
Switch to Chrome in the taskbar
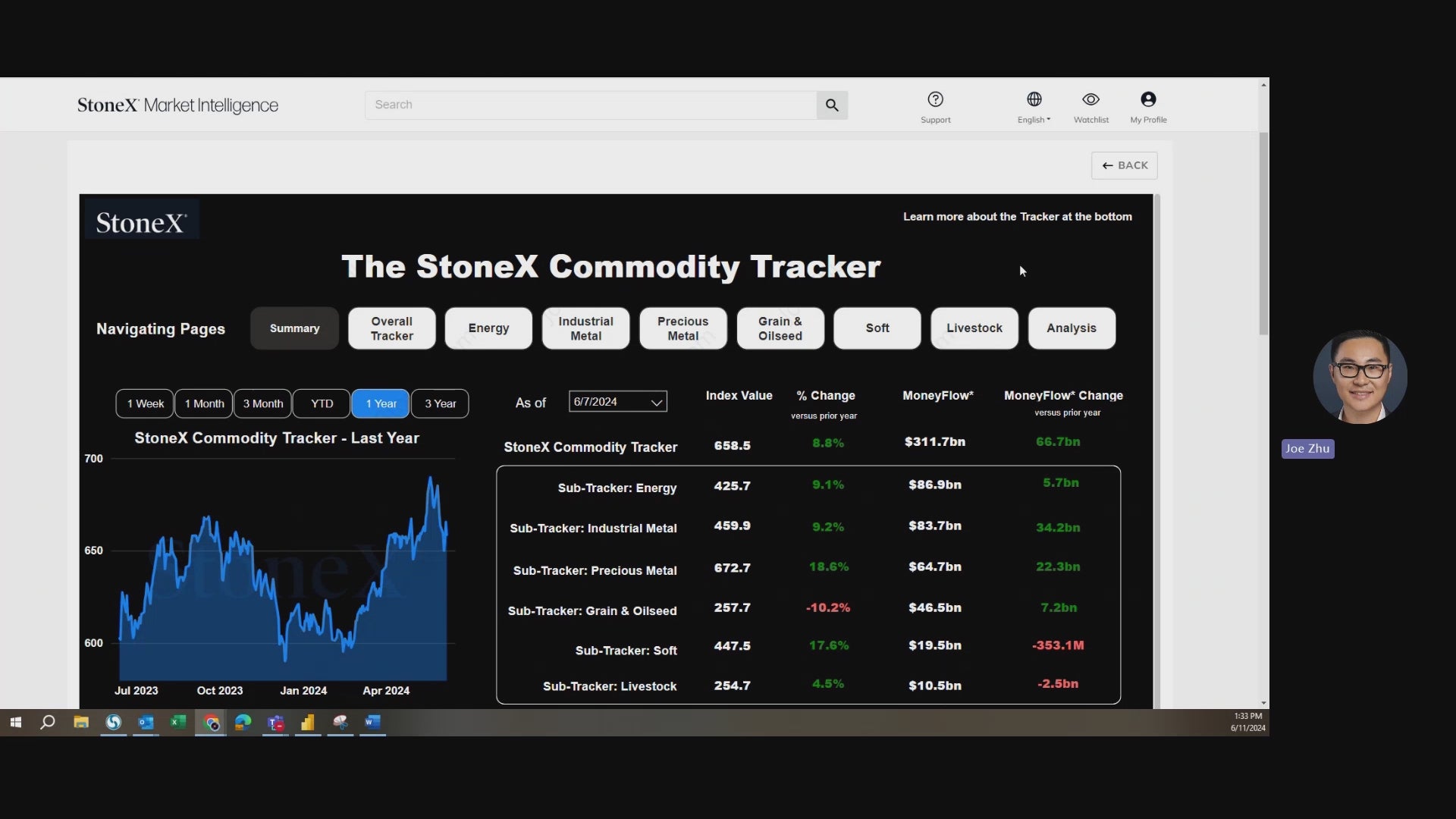[211, 723]
